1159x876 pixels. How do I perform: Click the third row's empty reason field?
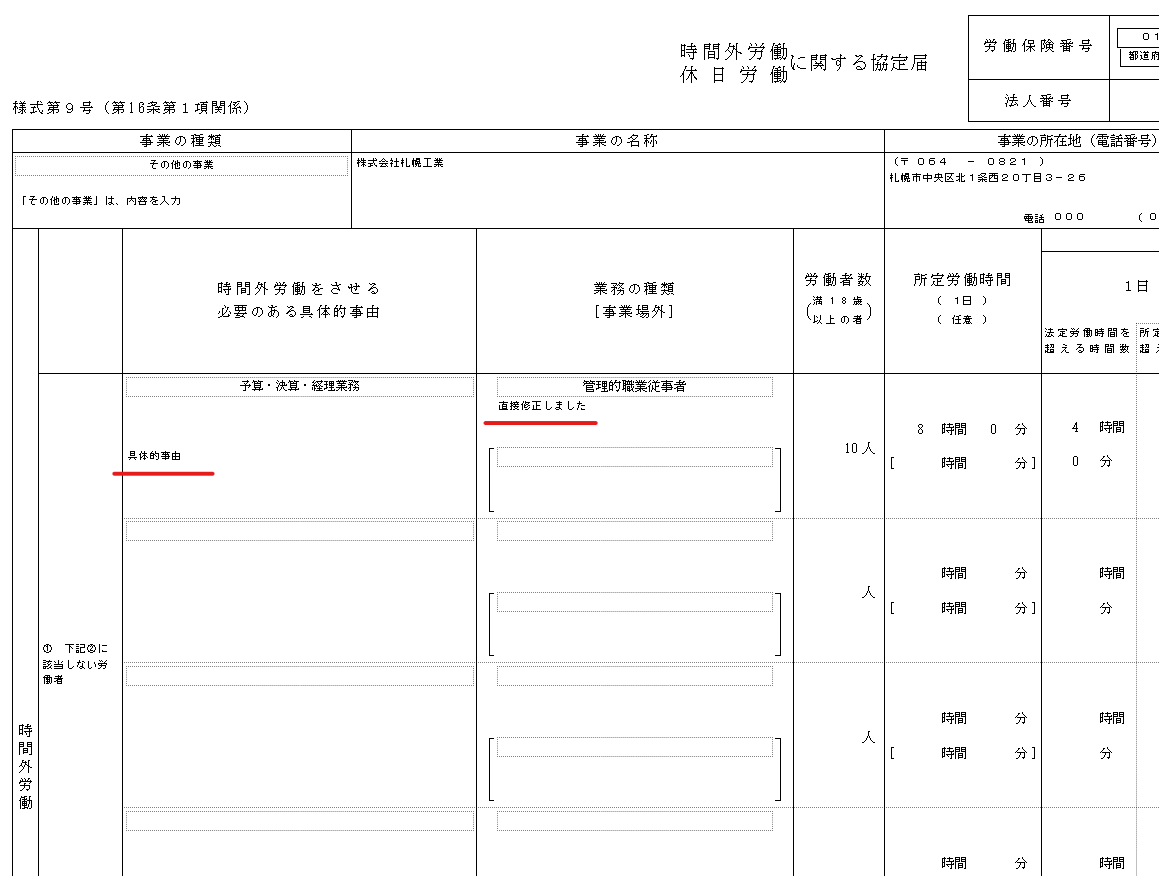[299, 677]
